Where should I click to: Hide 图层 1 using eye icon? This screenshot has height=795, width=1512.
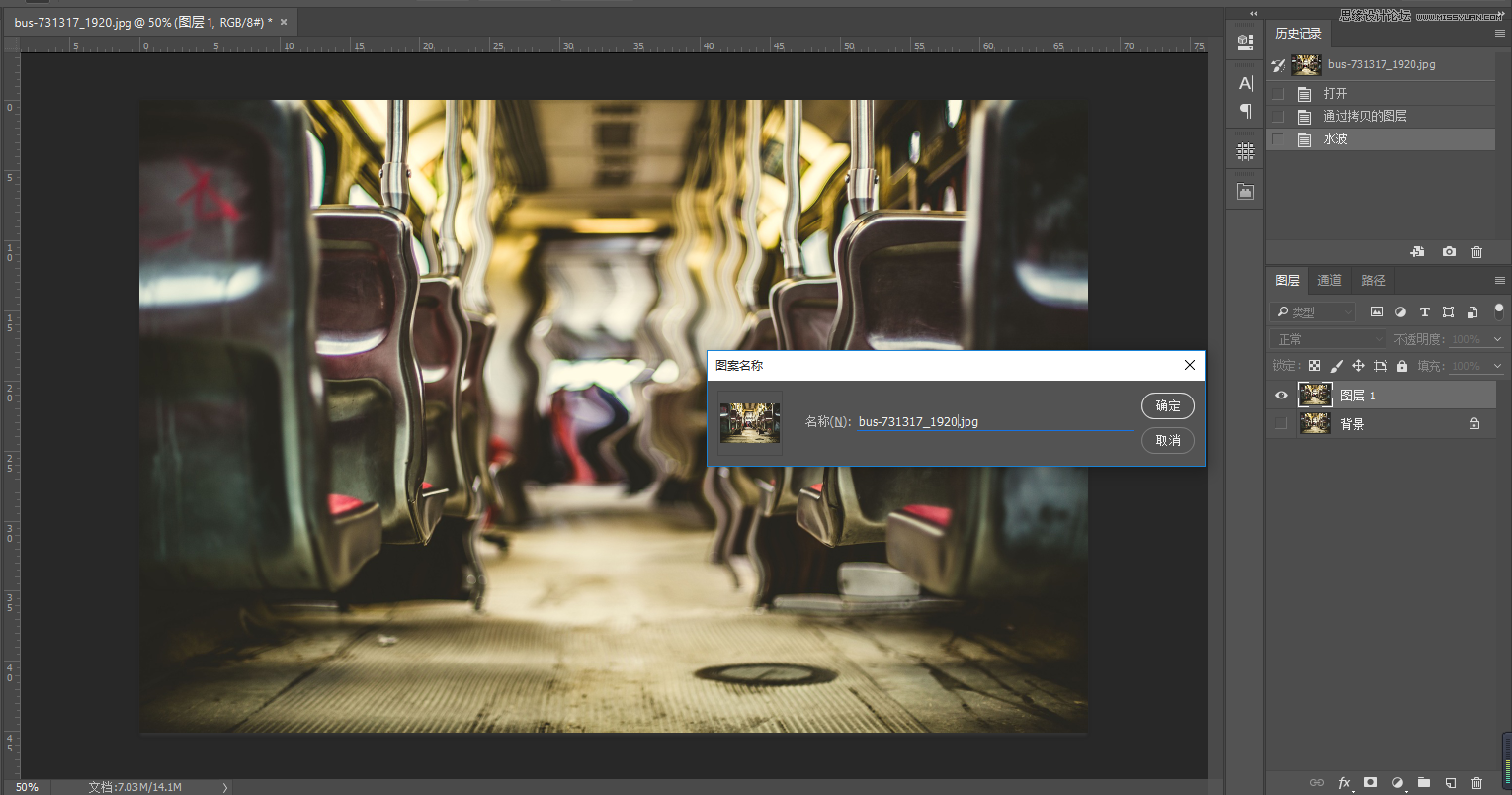click(1281, 396)
